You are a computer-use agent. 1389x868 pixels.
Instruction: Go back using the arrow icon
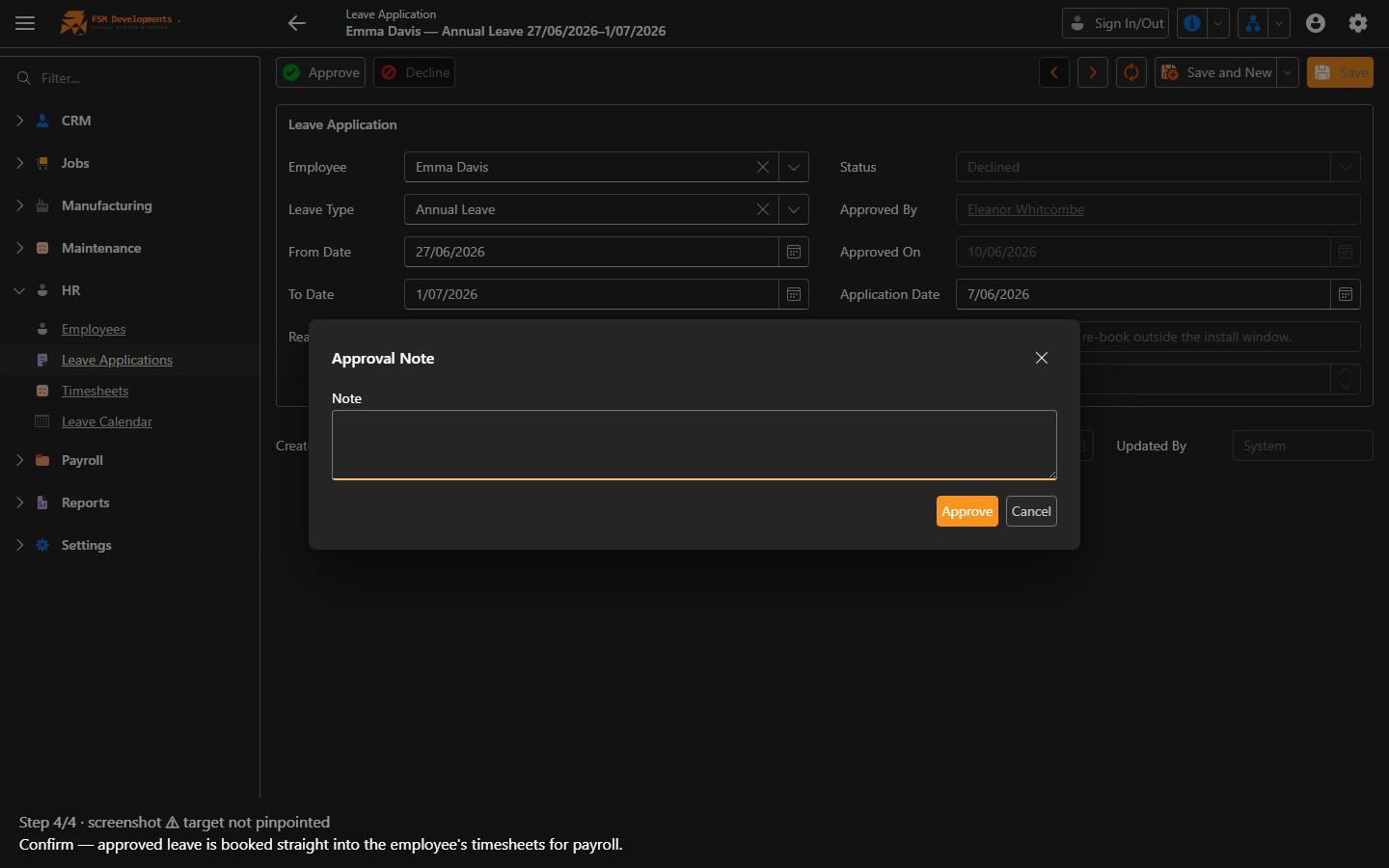[297, 23]
